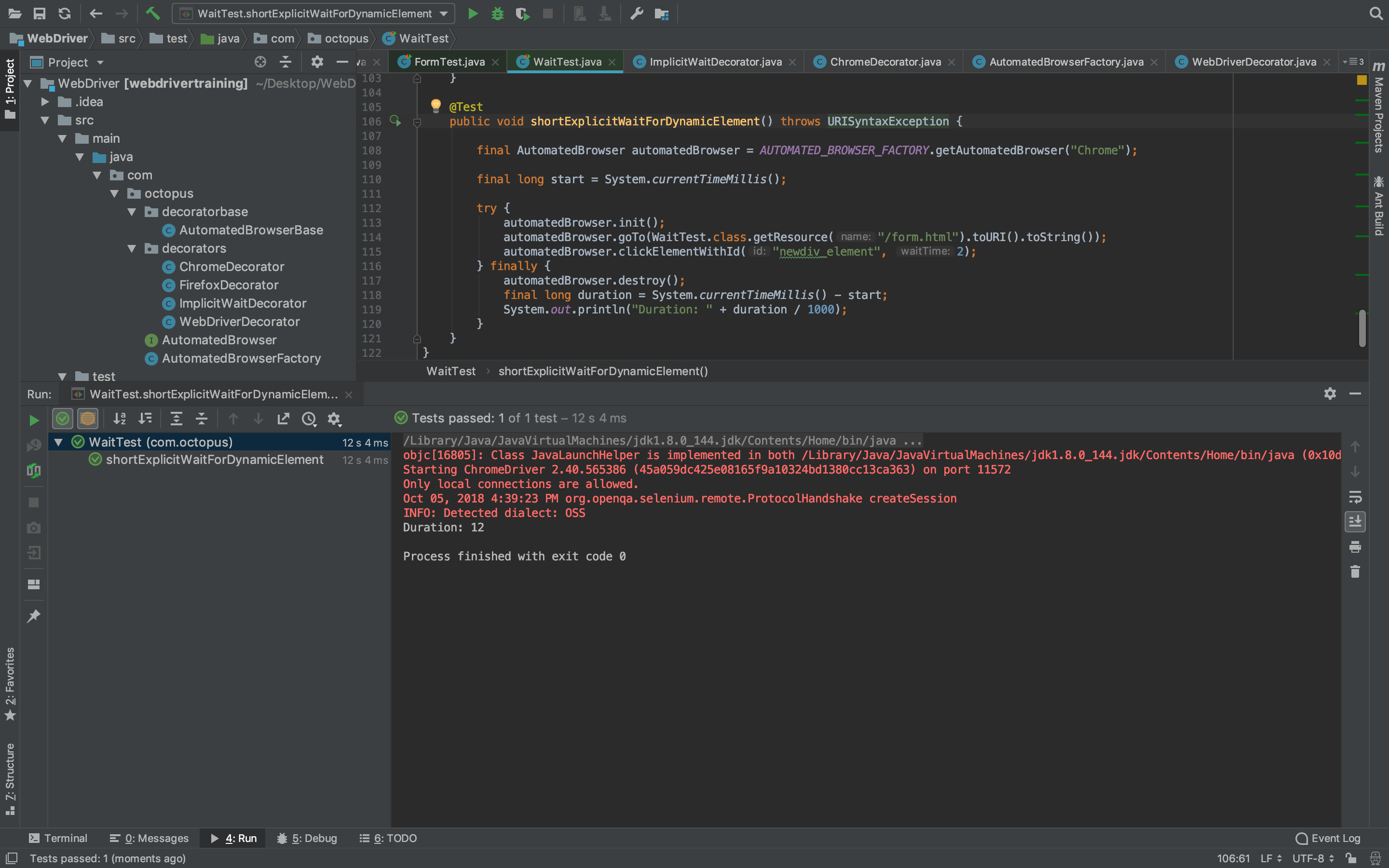Click the octopus breadcrumb in navigation bar
The height and width of the screenshot is (868, 1389).
coord(345,39)
